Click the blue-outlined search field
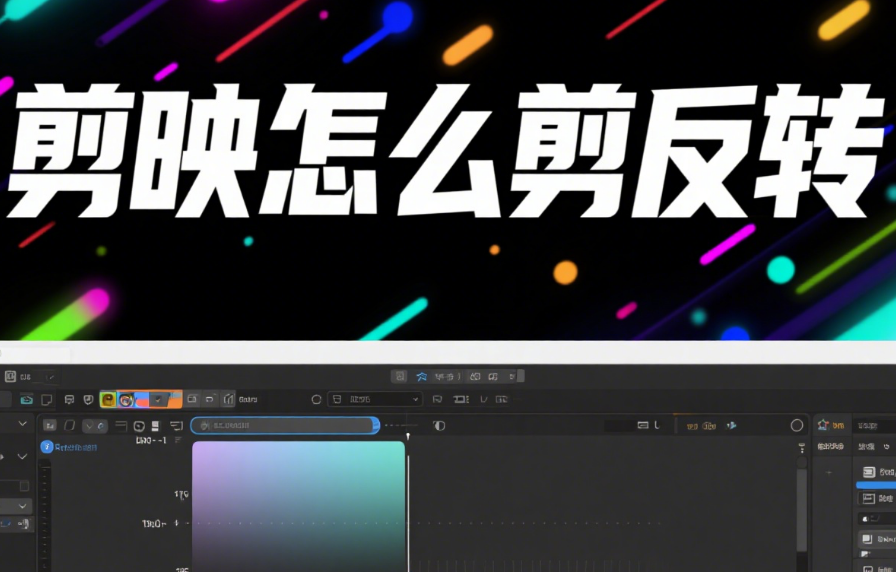The height and width of the screenshot is (572, 896). [285, 425]
